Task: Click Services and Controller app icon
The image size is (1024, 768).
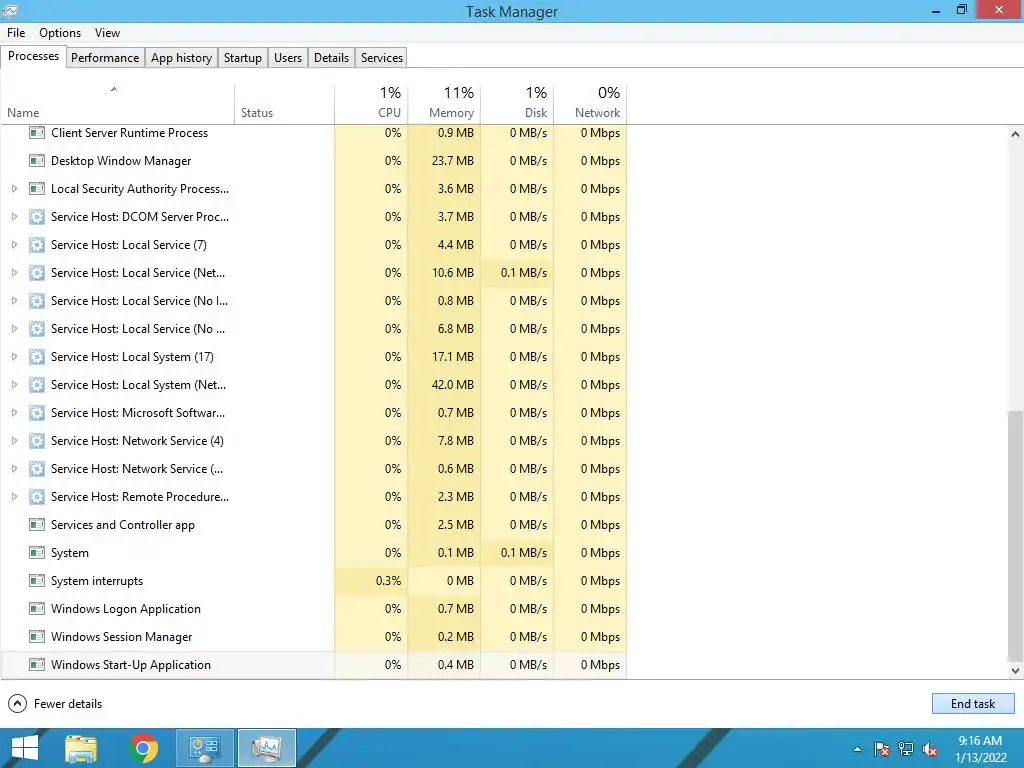Action: 37,524
